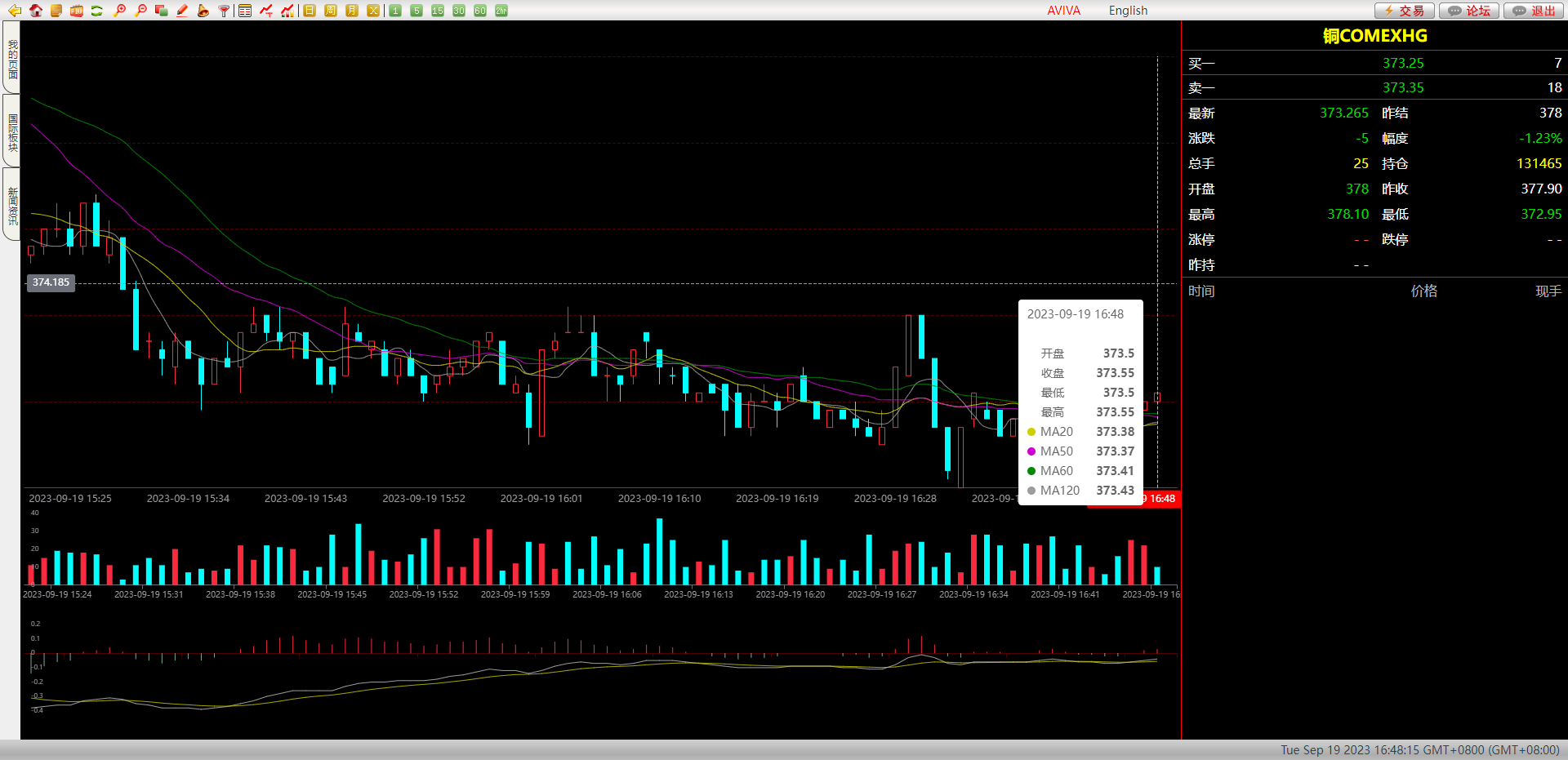The image size is (1568, 760).
Task: Zoom in with the plus magnifier
Action: [x=119, y=11]
